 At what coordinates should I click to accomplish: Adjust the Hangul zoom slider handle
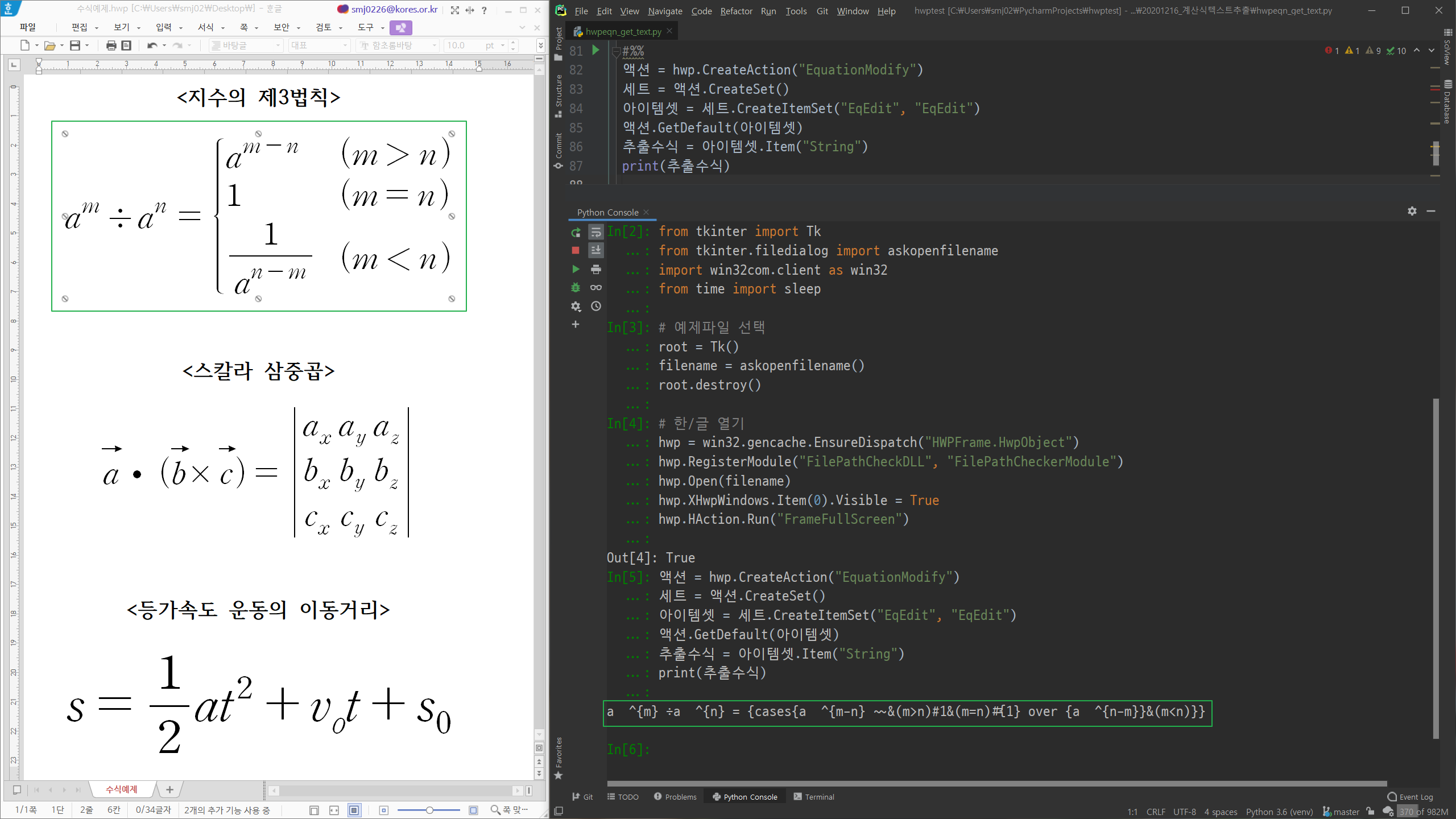point(429,810)
